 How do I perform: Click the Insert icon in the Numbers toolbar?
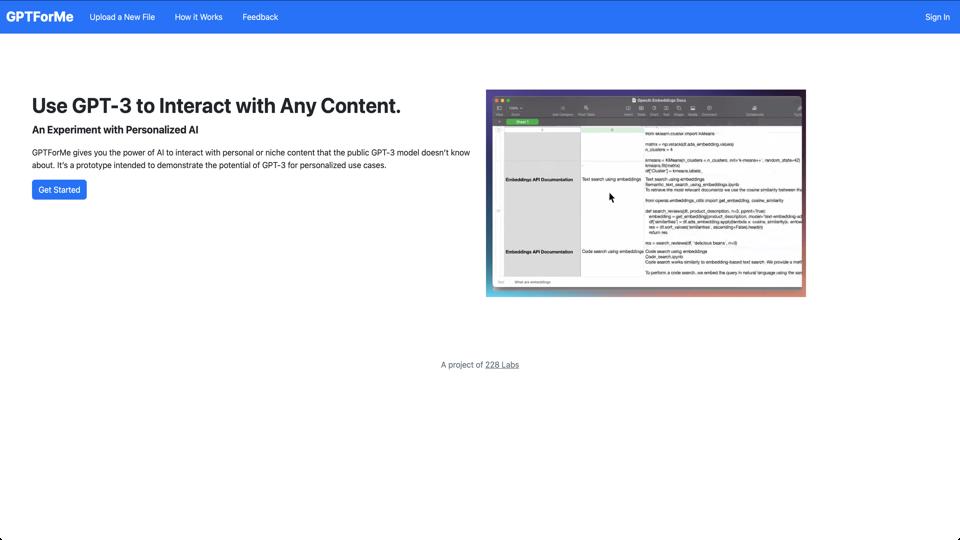tap(628, 109)
